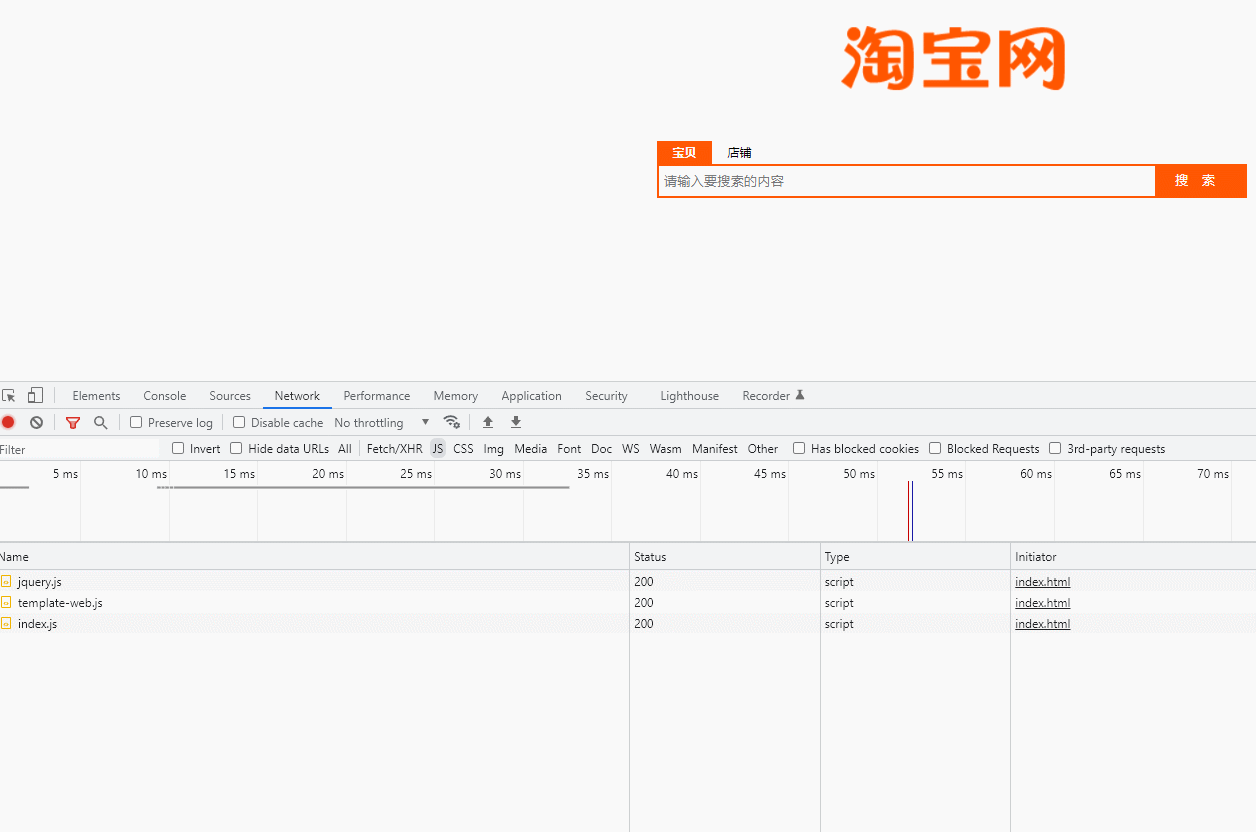
Task: Open index.html initiator for jquery.js
Action: coord(1042,582)
